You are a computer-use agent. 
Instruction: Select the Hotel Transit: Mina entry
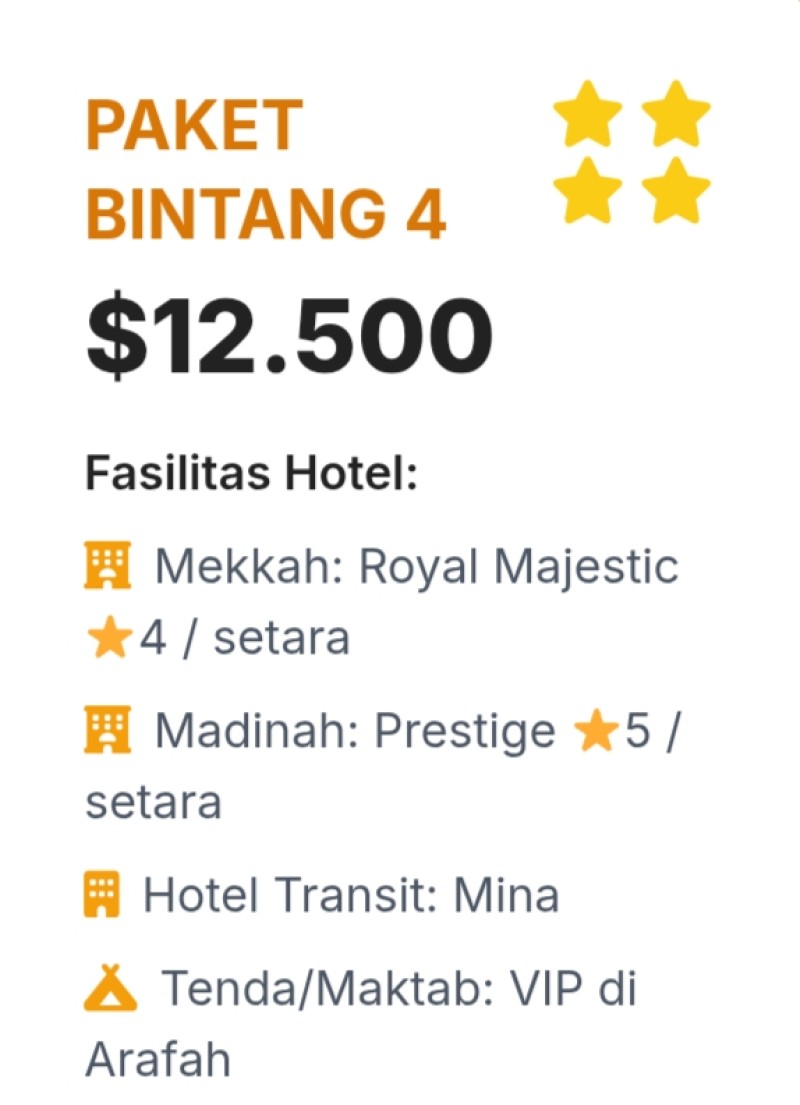pyautogui.click(x=351, y=895)
